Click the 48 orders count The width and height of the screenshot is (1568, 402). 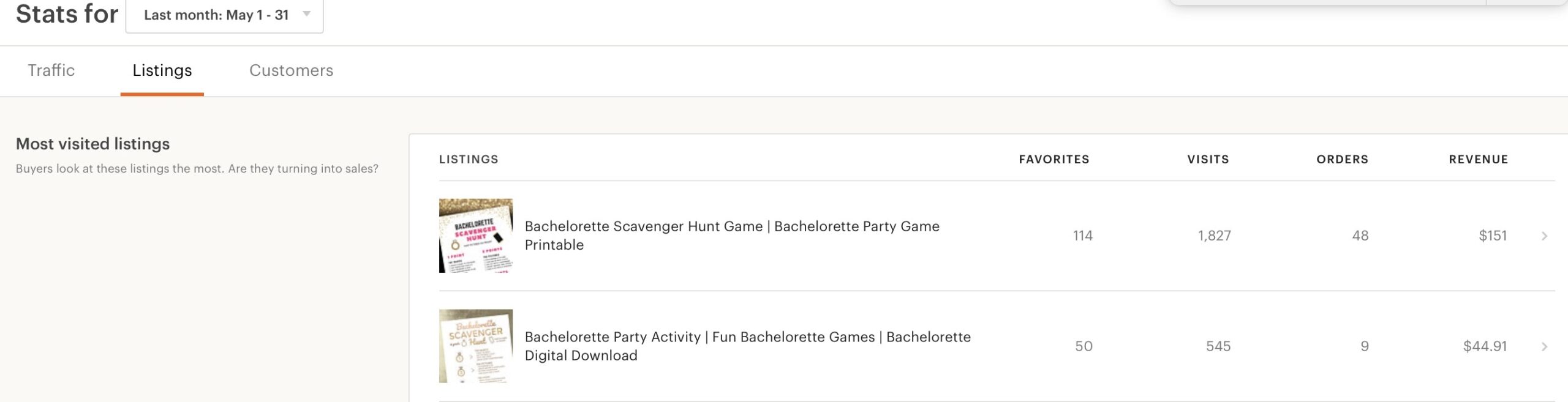coord(1360,236)
